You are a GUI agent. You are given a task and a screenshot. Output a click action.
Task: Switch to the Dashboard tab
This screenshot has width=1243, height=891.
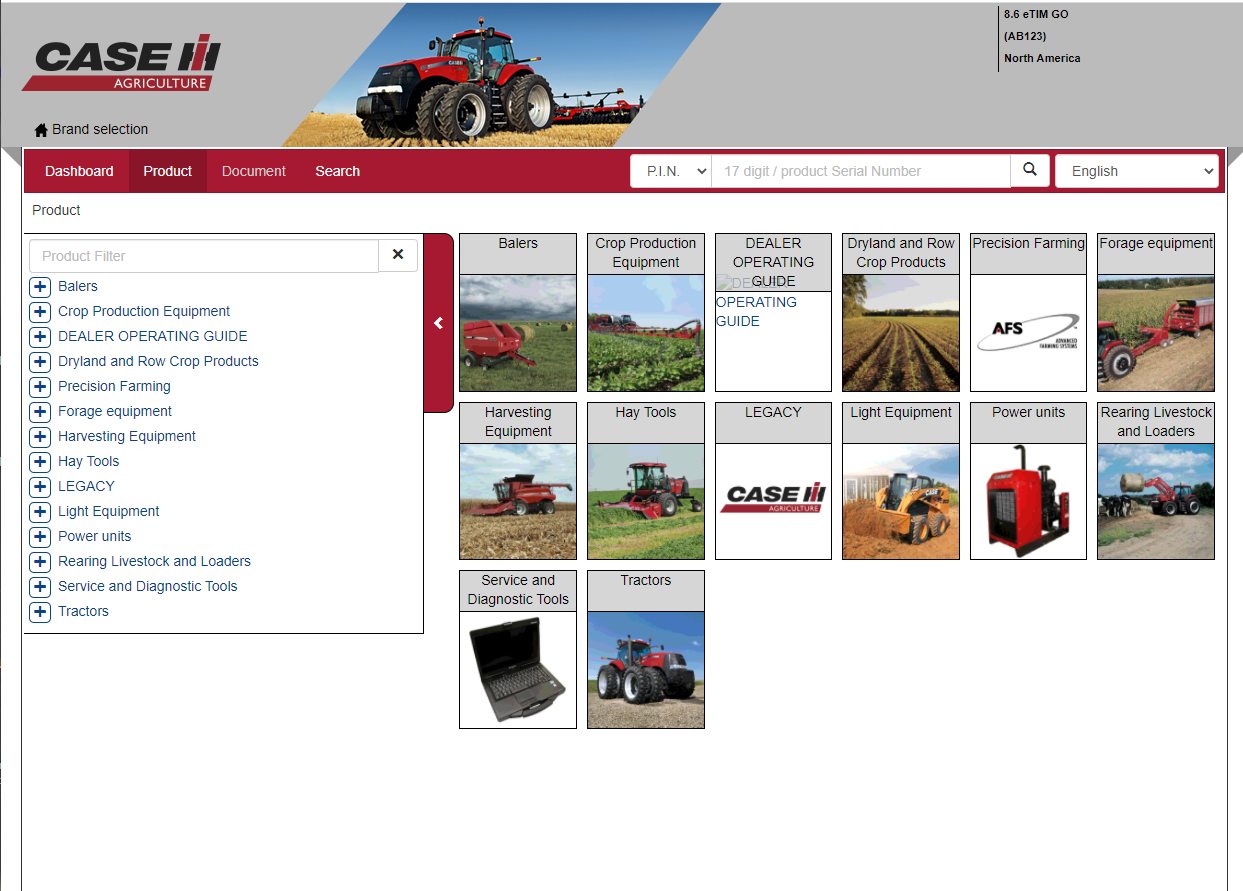[79, 171]
